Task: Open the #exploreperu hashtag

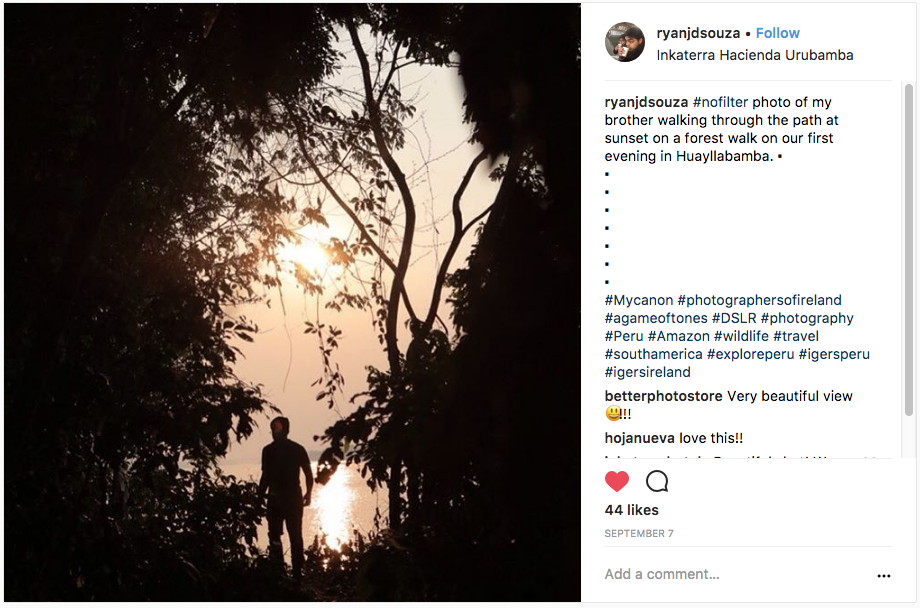Action: click(750, 354)
